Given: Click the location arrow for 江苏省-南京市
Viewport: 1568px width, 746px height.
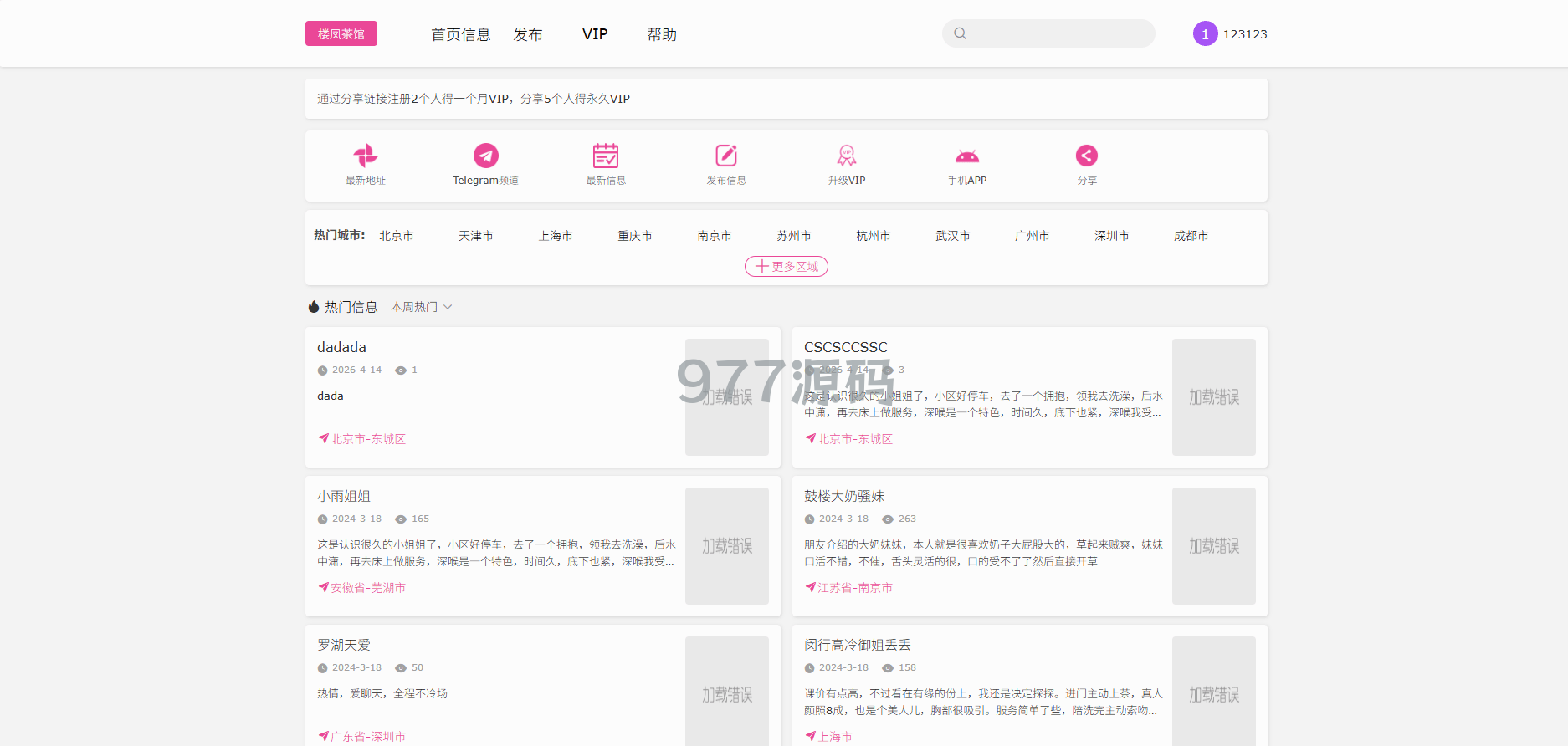Looking at the screenshot, I should (810, 587).
